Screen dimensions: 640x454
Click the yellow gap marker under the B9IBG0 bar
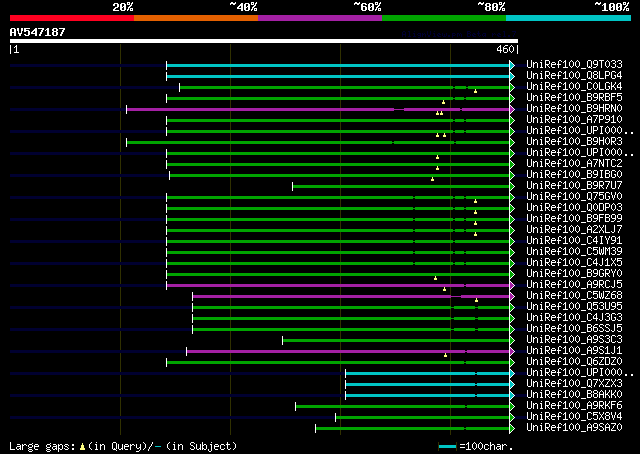click(x=432, y=179)
